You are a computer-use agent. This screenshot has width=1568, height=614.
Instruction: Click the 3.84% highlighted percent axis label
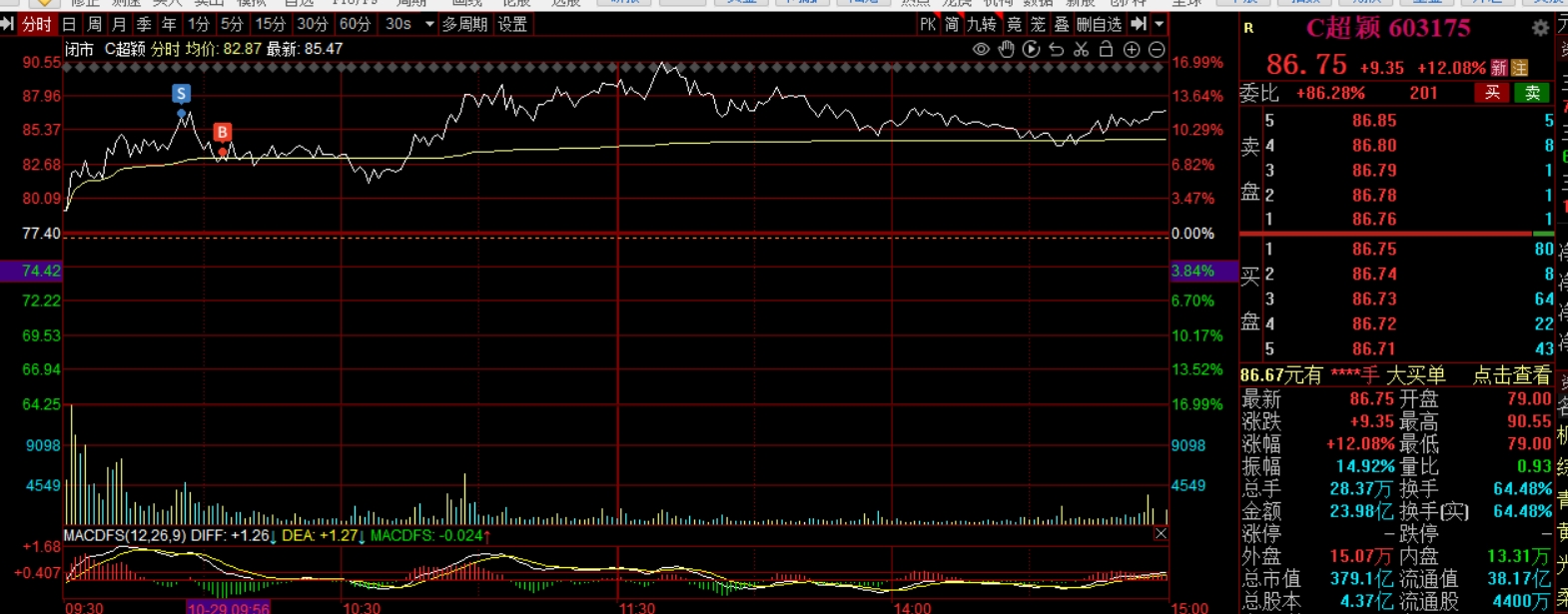tap(1192, 271)
